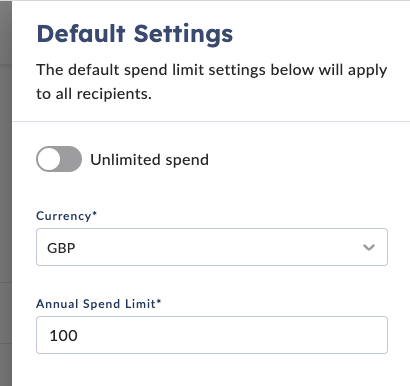Dismiss panel by clicking dimmed left overlay
Screen dimensions: 410x386
pyautogui.click(x=6, y=193)
